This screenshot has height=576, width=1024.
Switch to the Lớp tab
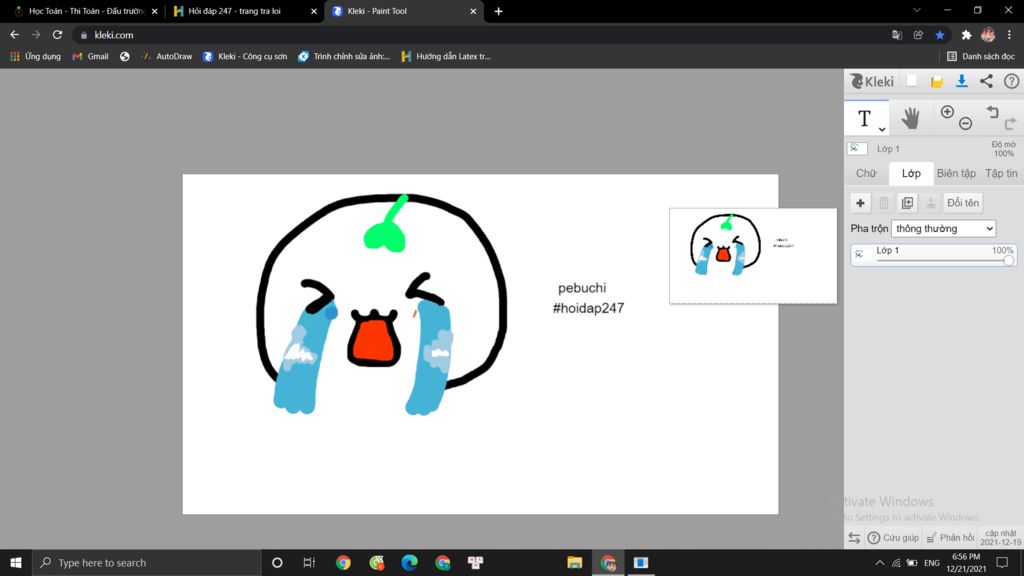click(911, 173)
